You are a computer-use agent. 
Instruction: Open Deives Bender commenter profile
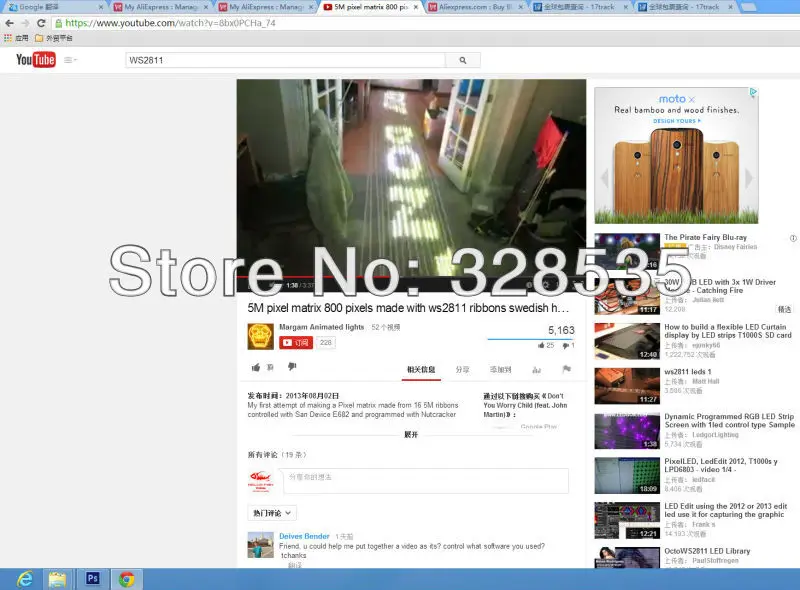(304, 536)
